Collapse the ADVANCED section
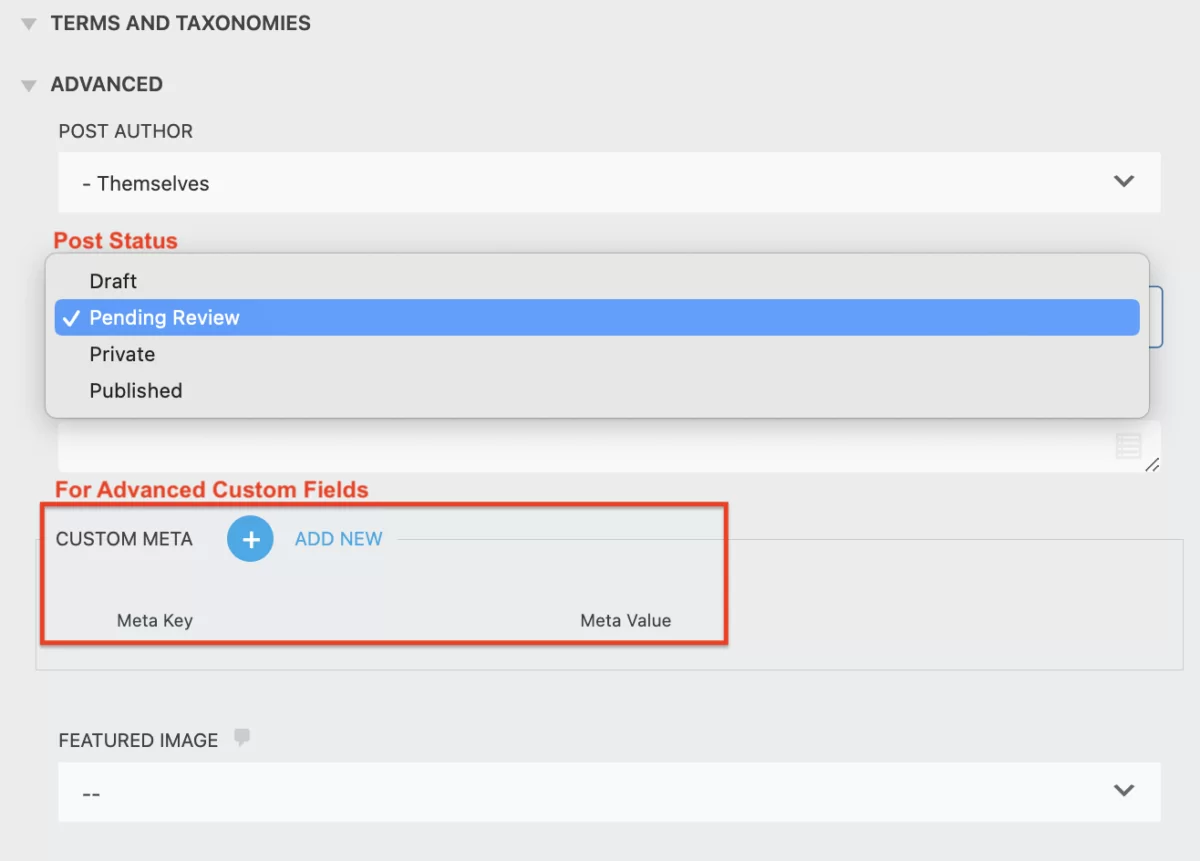This screenshot has height=861, width=1200. [27, 84]
